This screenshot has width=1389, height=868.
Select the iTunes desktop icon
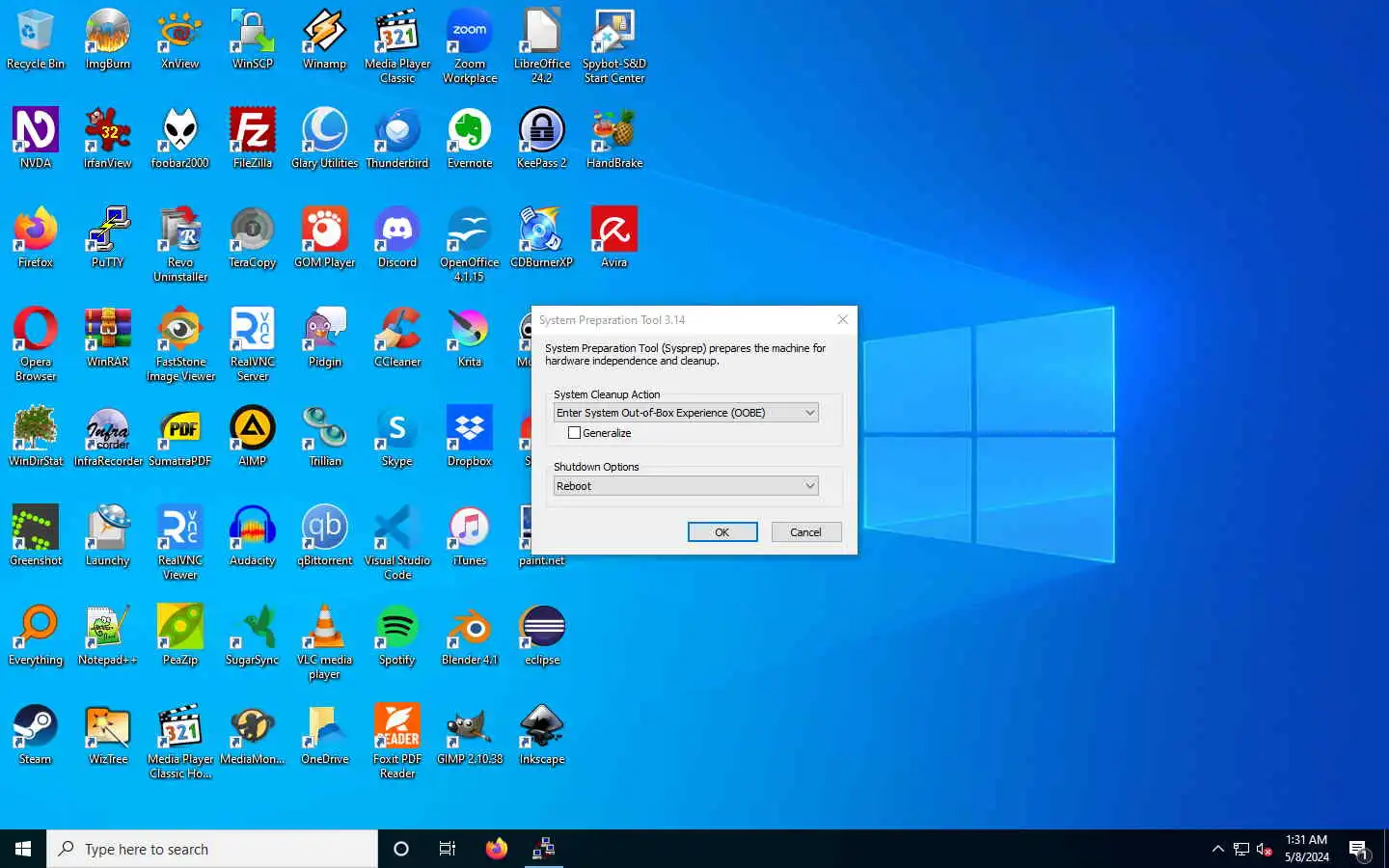tap(470, 537)
